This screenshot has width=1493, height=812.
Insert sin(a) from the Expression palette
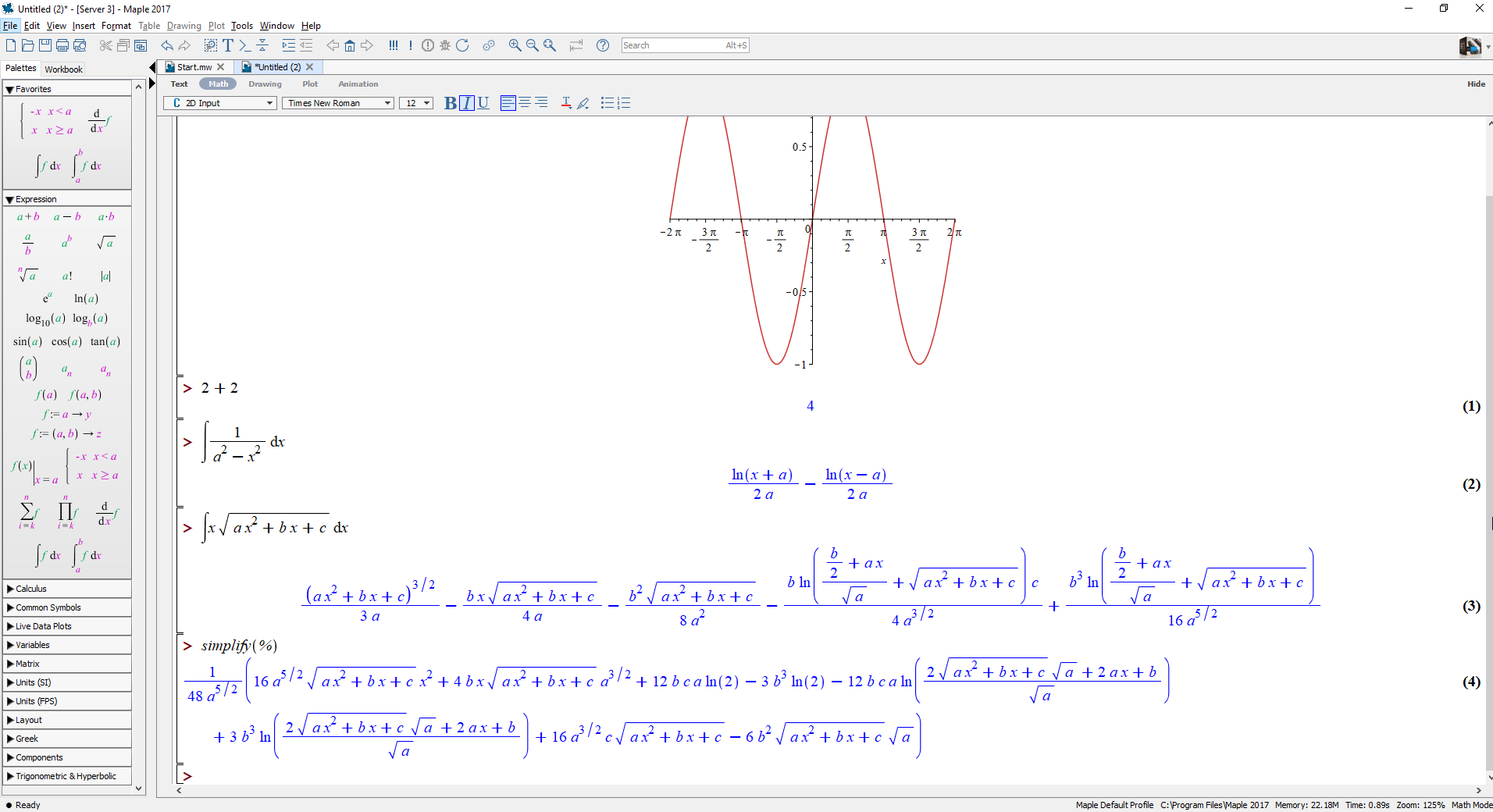click(27, 341)
